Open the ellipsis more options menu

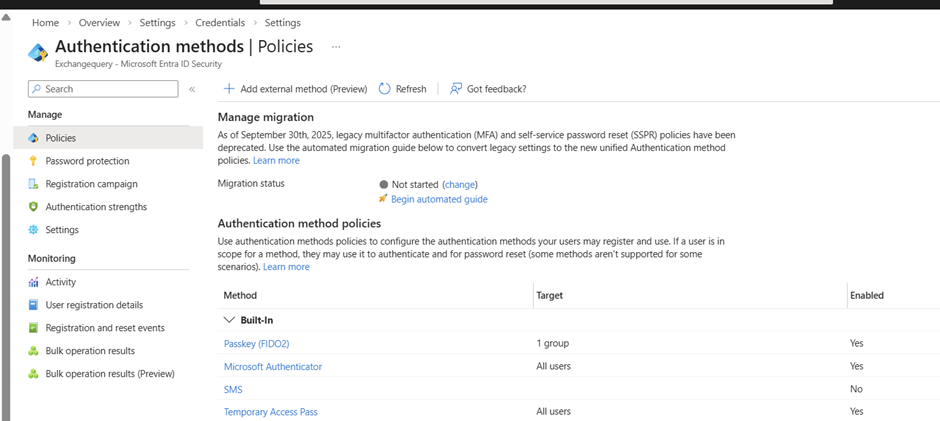point(336,47)
